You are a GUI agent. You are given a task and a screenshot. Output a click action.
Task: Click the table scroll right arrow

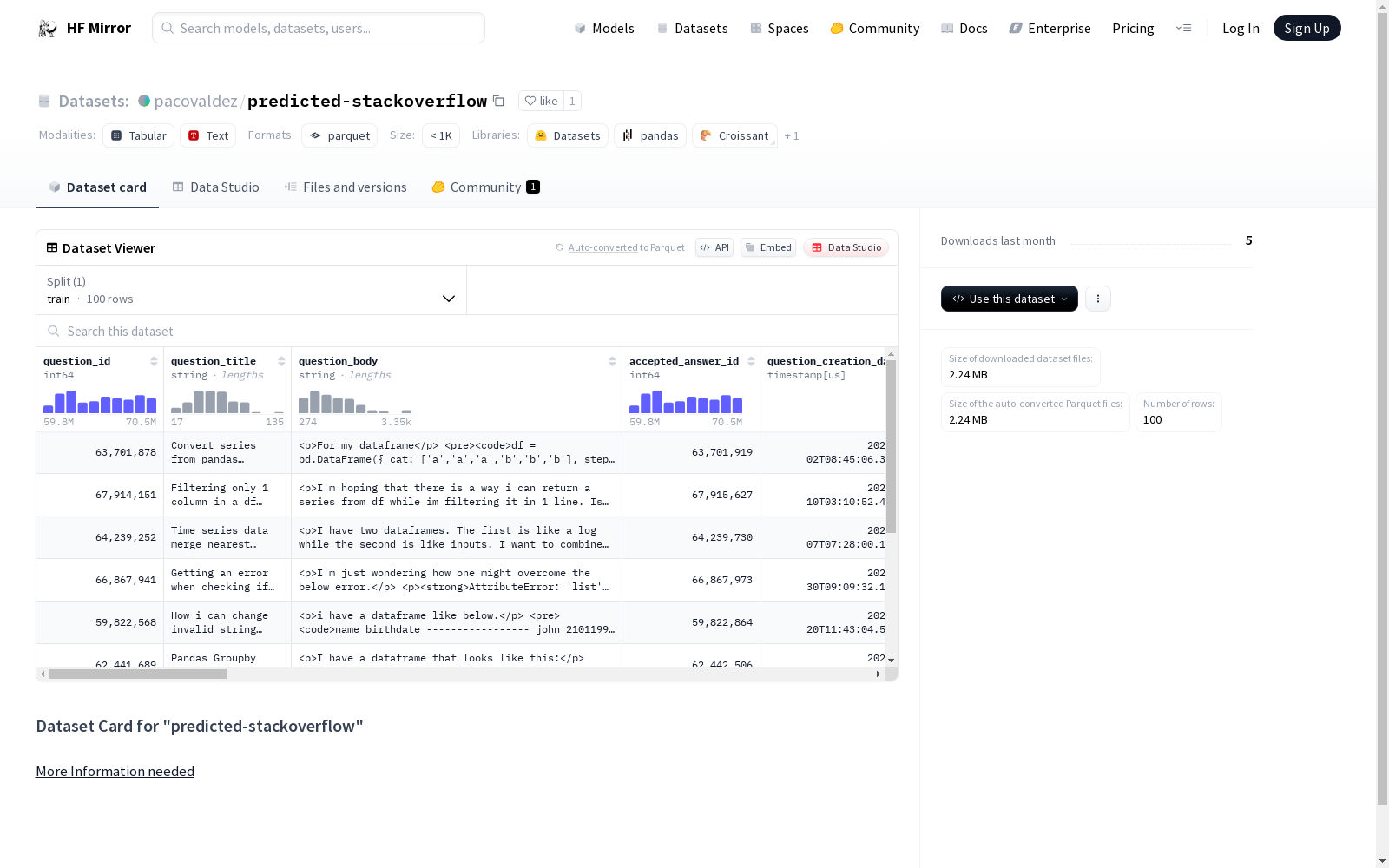[x=879, y=674]
